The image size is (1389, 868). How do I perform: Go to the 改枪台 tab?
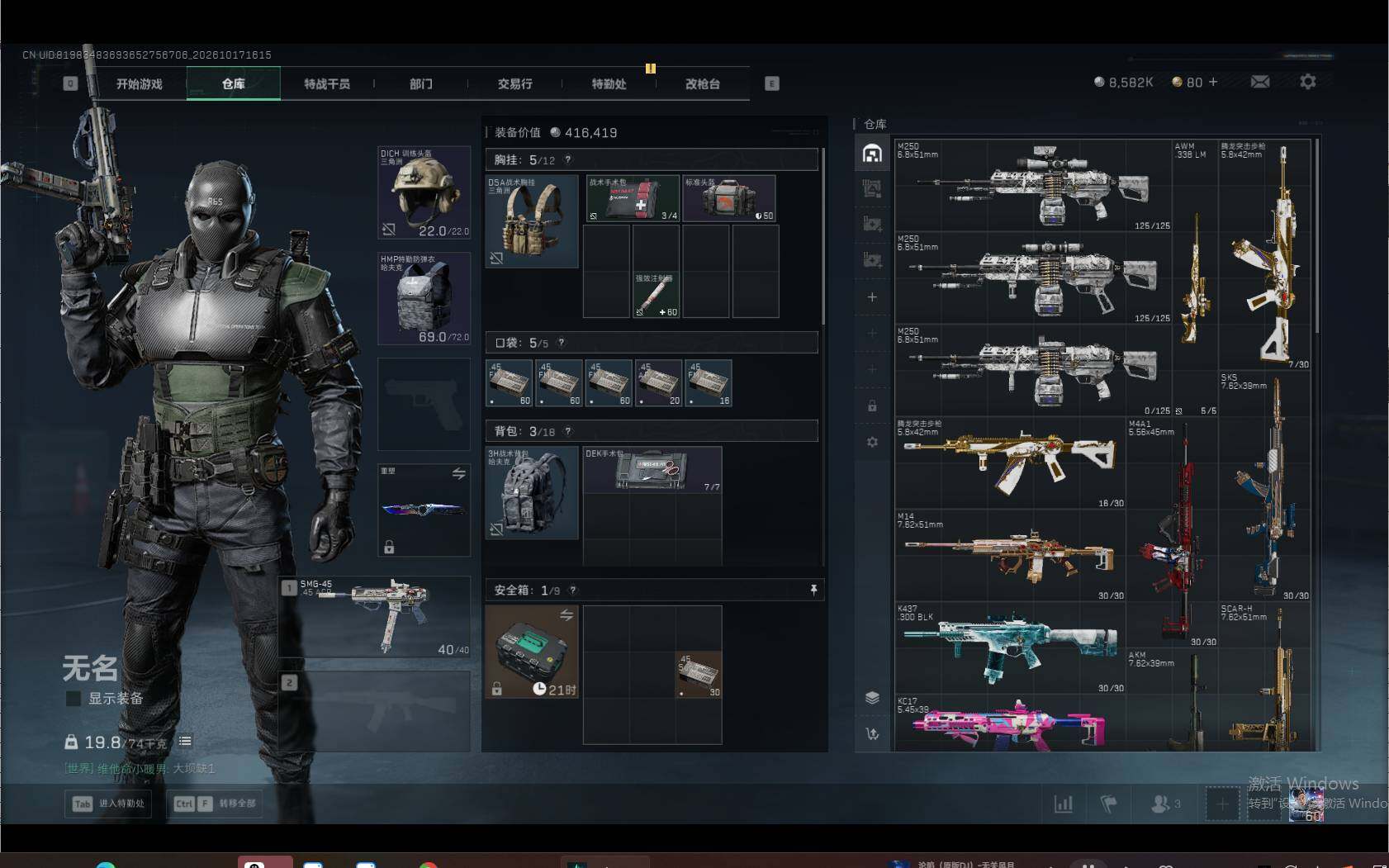pyautogui.click(x=703, y=83)
